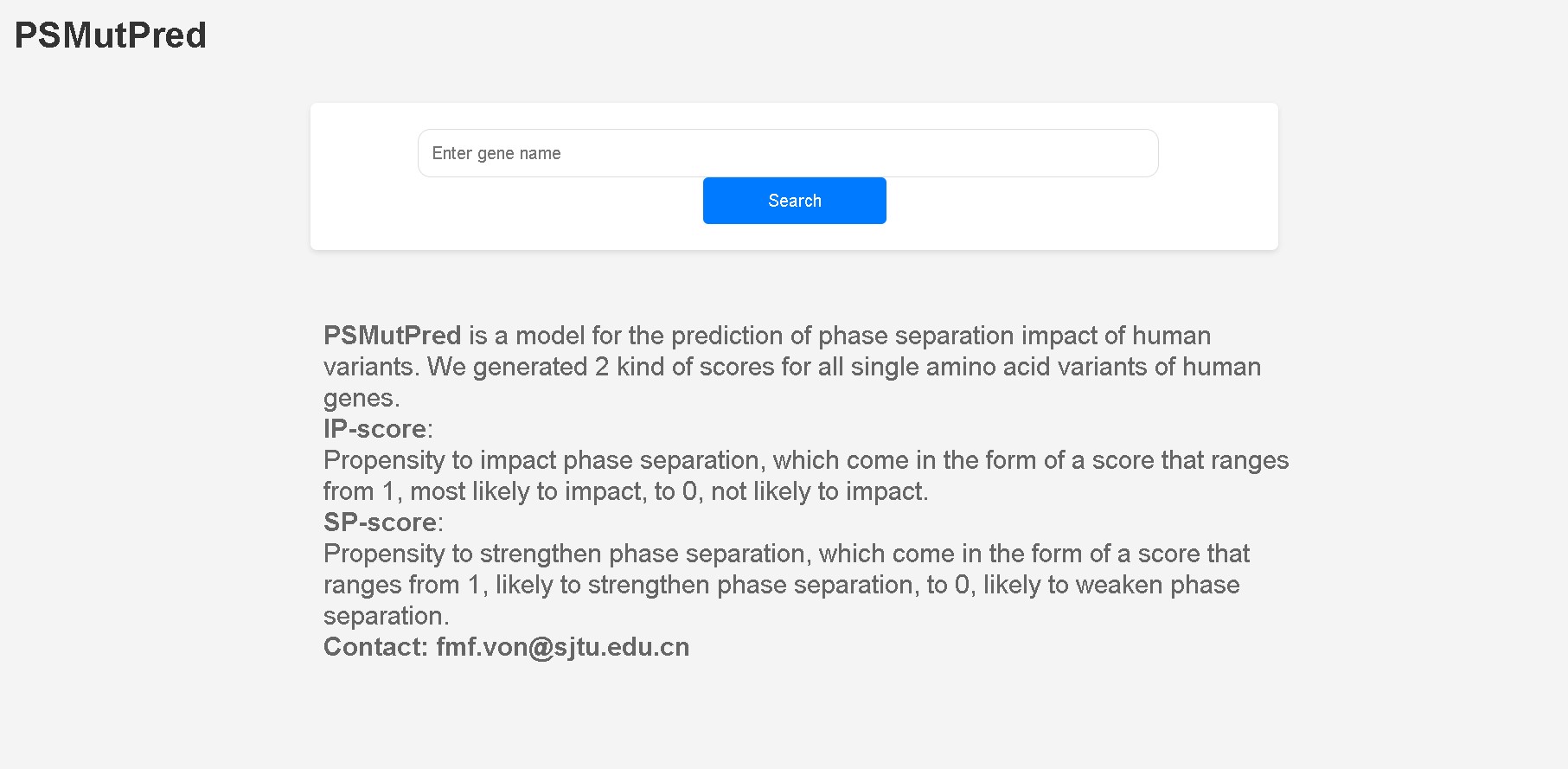Image resolution: width=1568 pixels, height=769 pixels.
Task: Click white card area right of Search button
Action: click(x=1081, y=212)
